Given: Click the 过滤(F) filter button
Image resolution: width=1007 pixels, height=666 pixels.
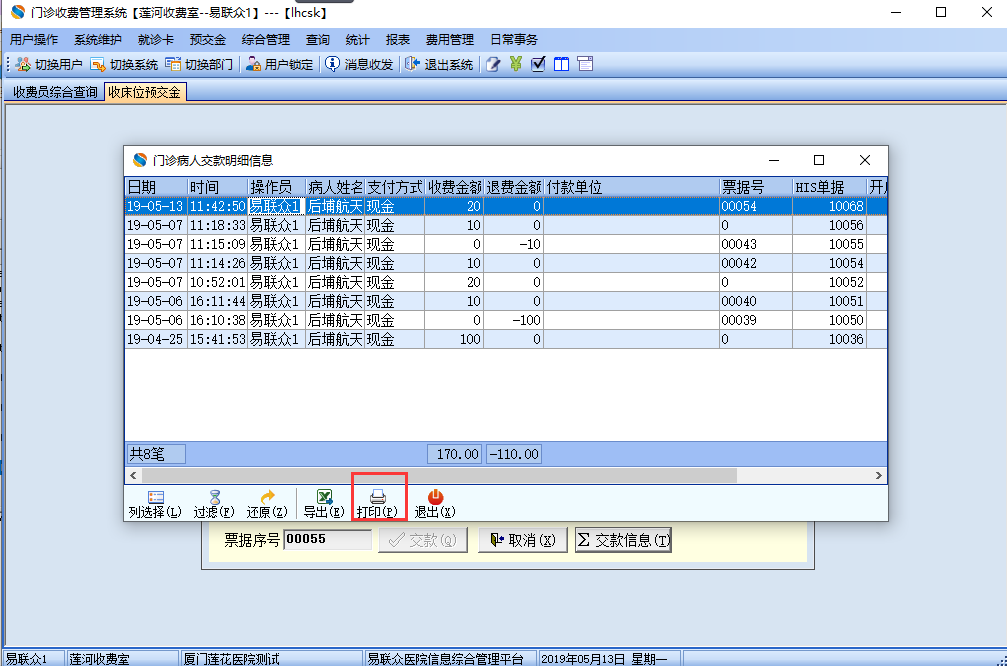Looking at the screenshot, I should (214, 504).
